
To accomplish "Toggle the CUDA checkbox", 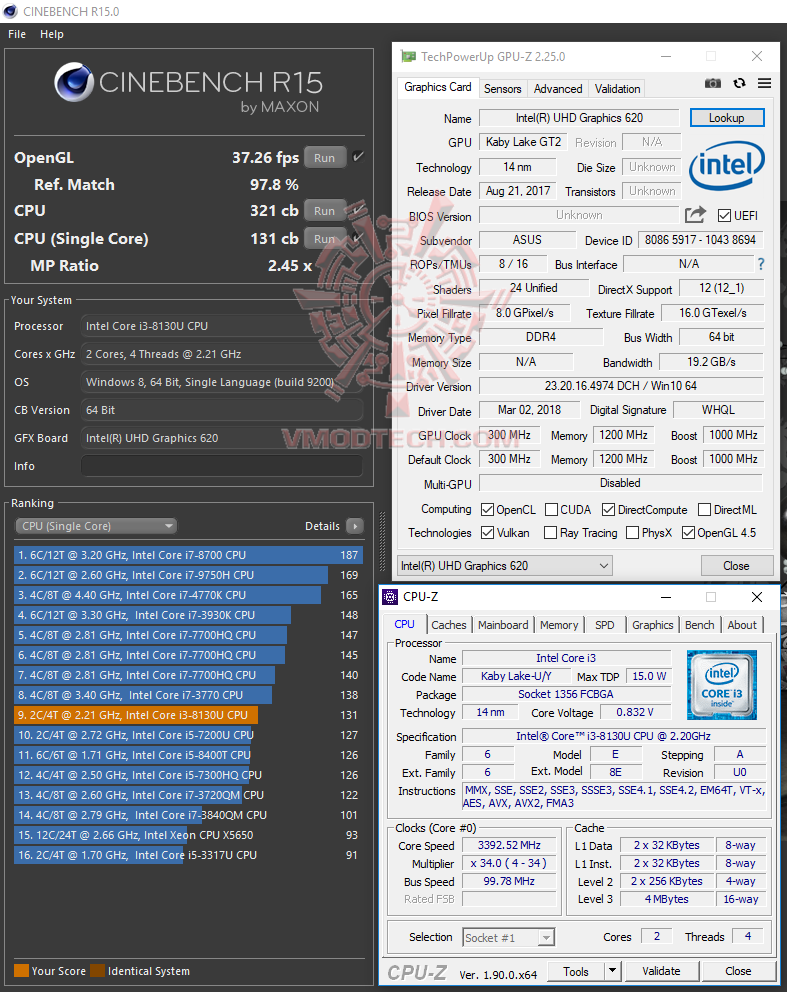I will click(551, 509).
